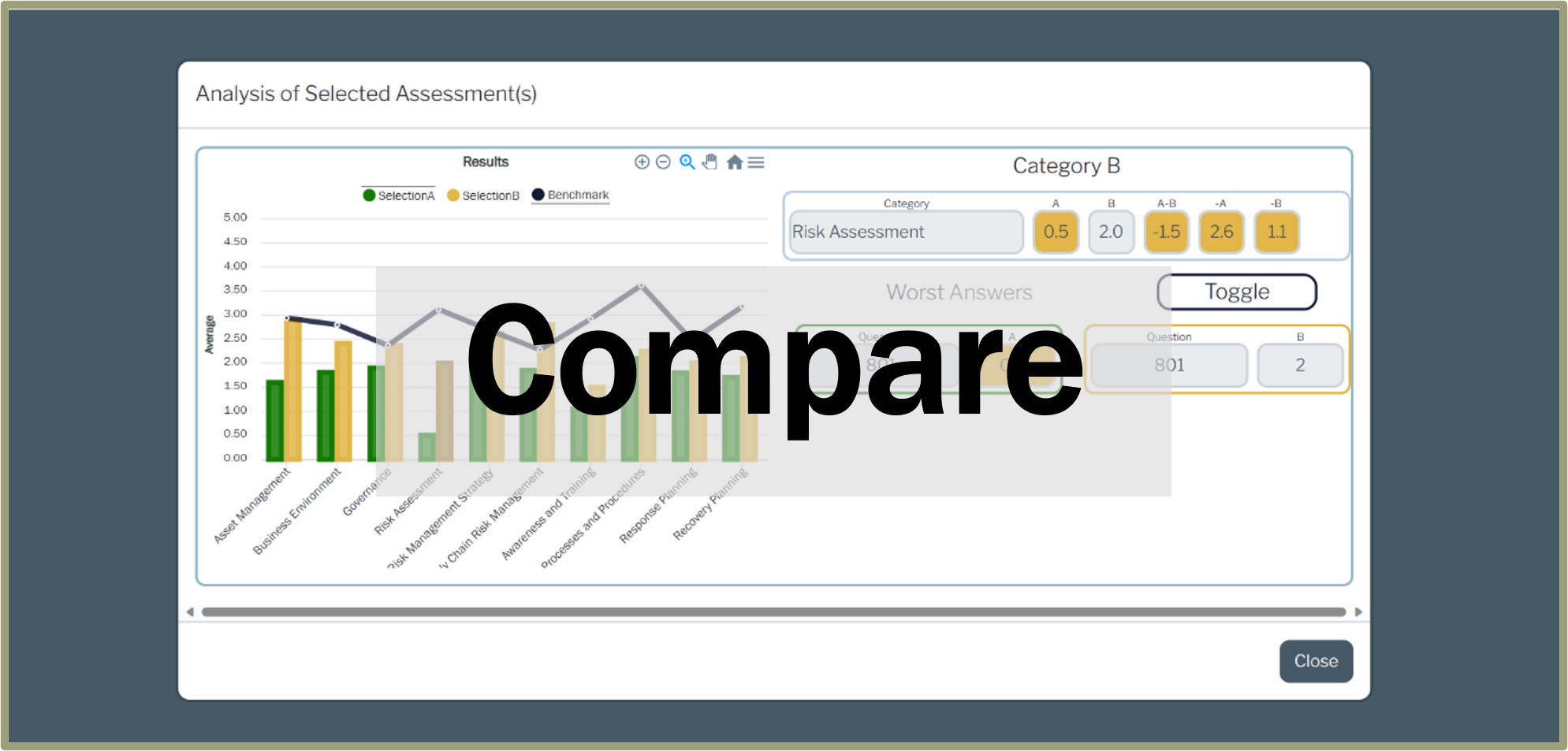Select the A-B difference cell showing -1.5
The image size is (1568, 751).
pyautogui.click(x=1166, y=232)
